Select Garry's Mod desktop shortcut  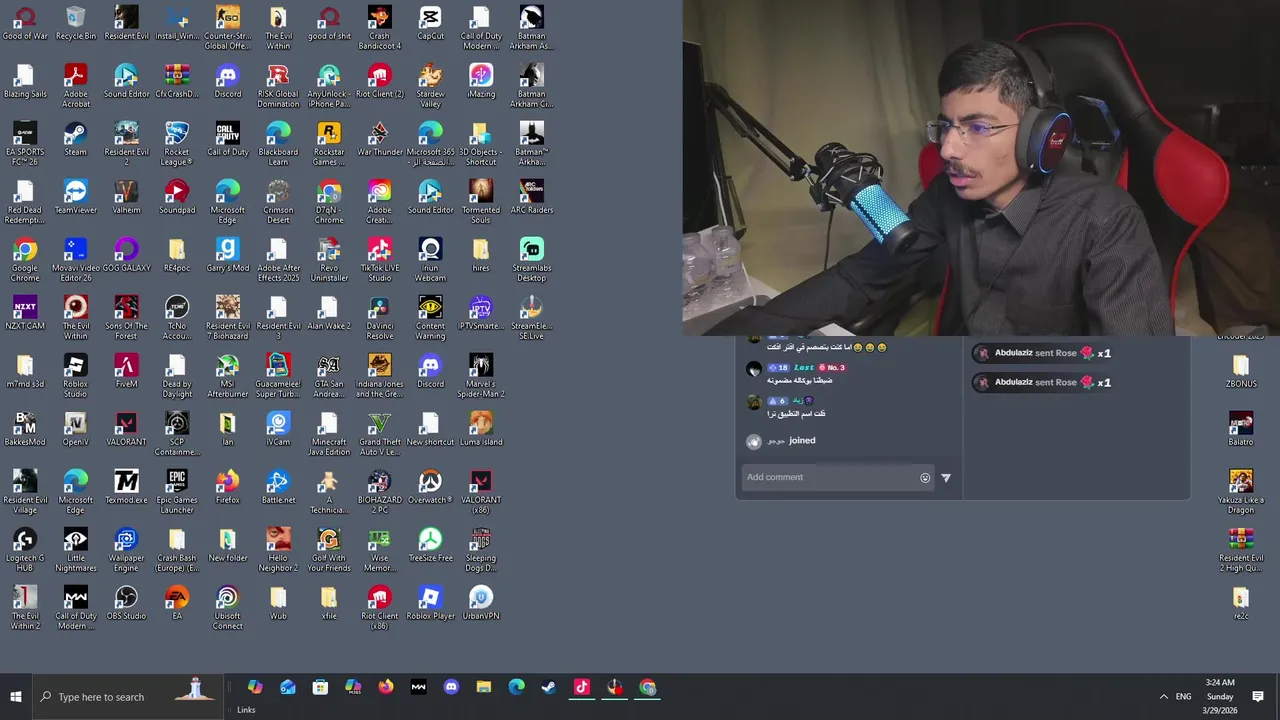[x=228, y=256]
